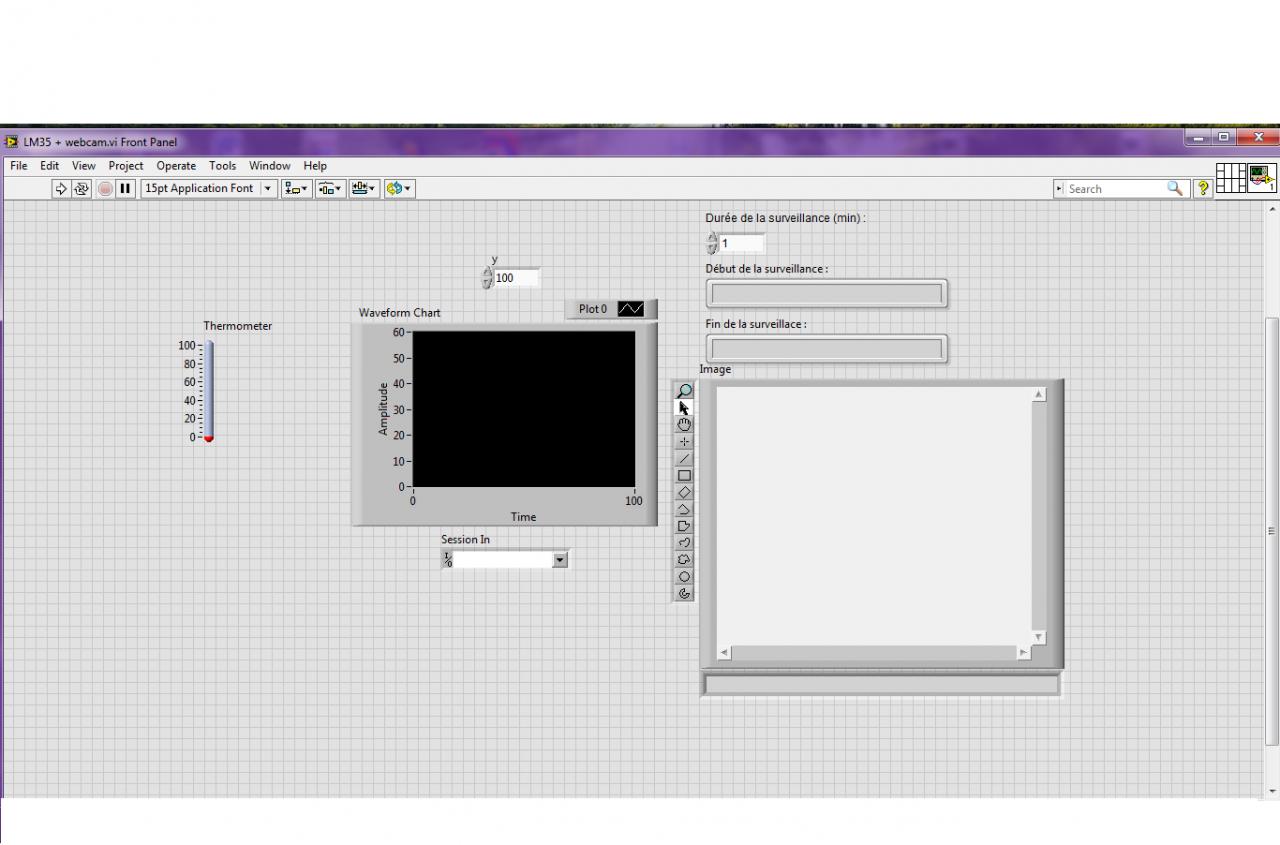Click the Fin de la surveillace field
The width and height of the screenshot is (1280, 845).
pos(827,349)
